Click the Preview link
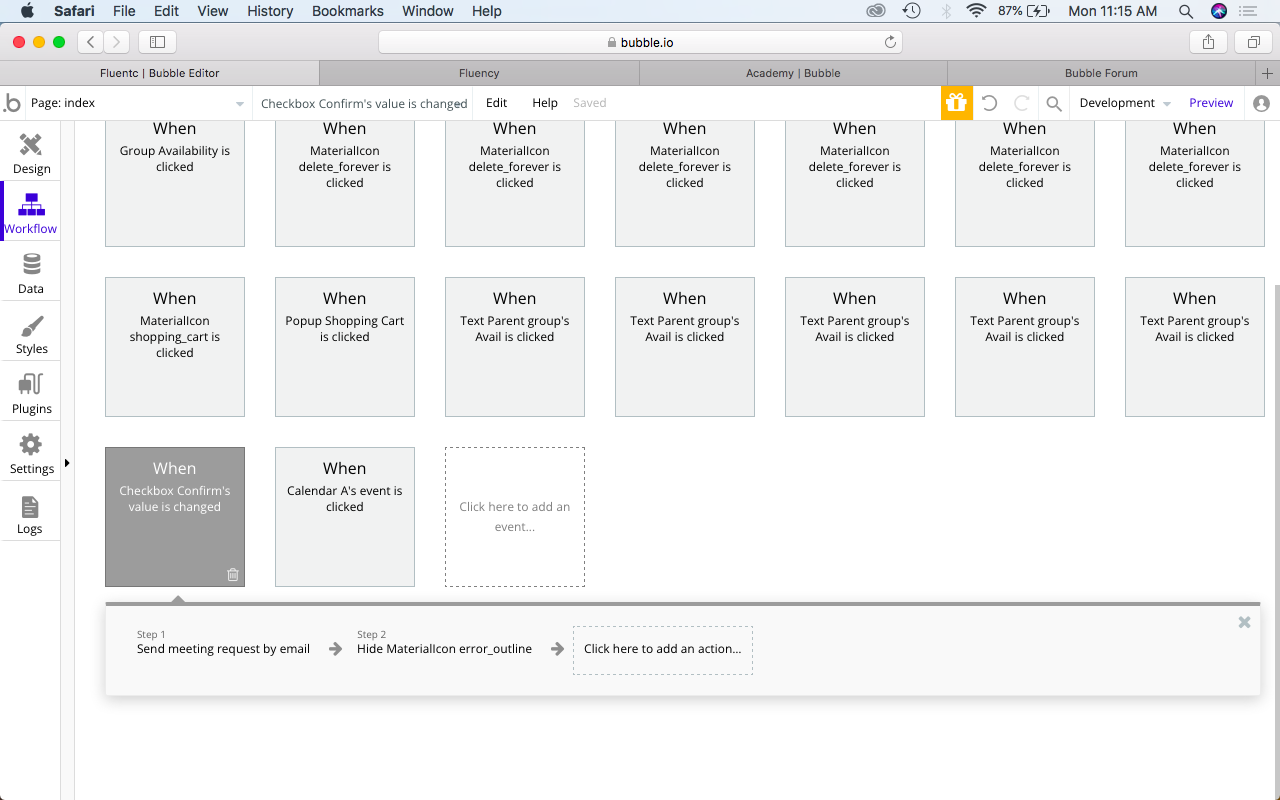Image resolution: width=1280 pixels, height=800 pixels. pos(1211,103)
